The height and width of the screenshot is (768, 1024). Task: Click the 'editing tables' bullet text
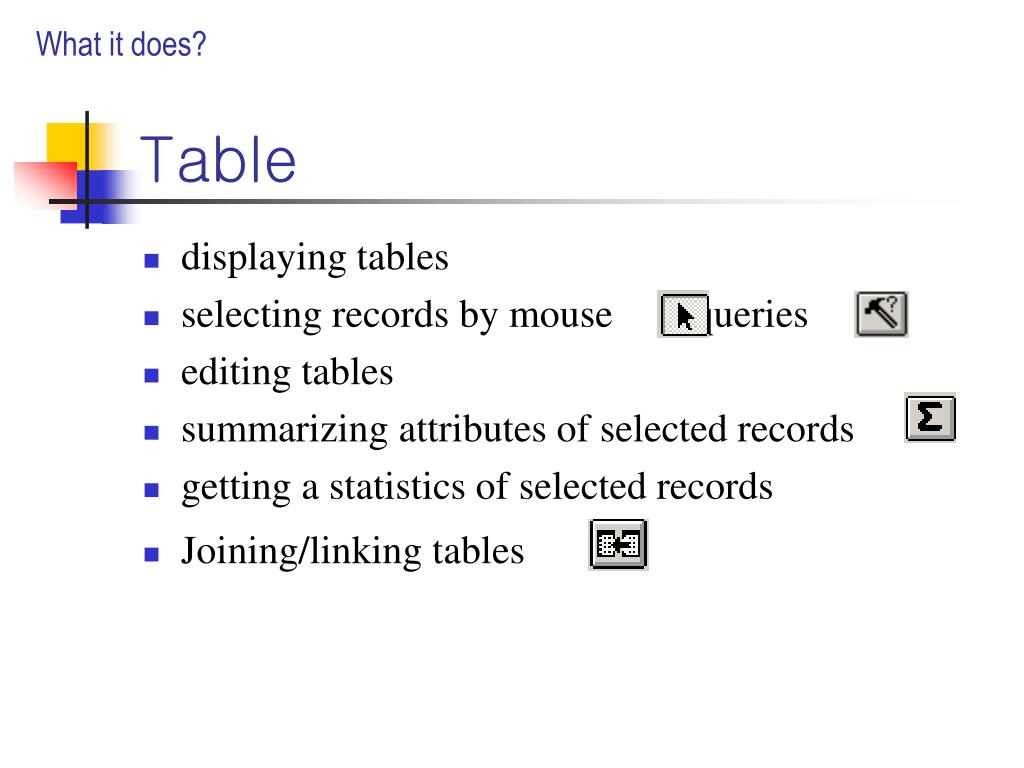[x=287, y=374]
